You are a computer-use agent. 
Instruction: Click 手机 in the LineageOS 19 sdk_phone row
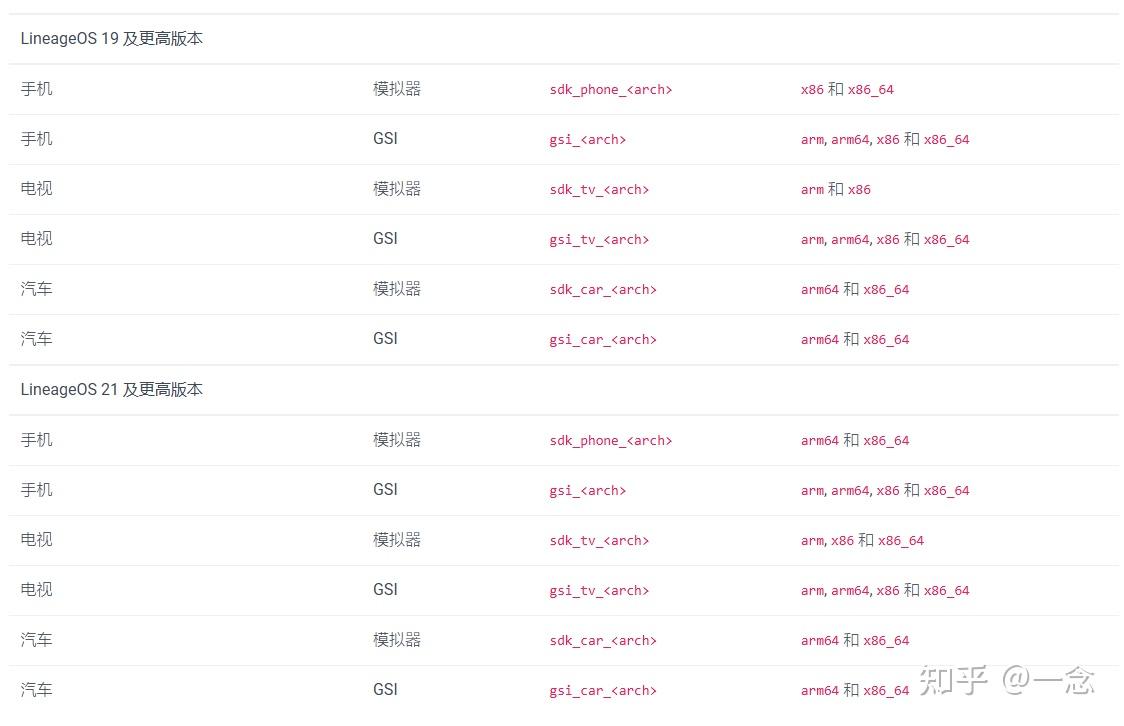point(37,89)
